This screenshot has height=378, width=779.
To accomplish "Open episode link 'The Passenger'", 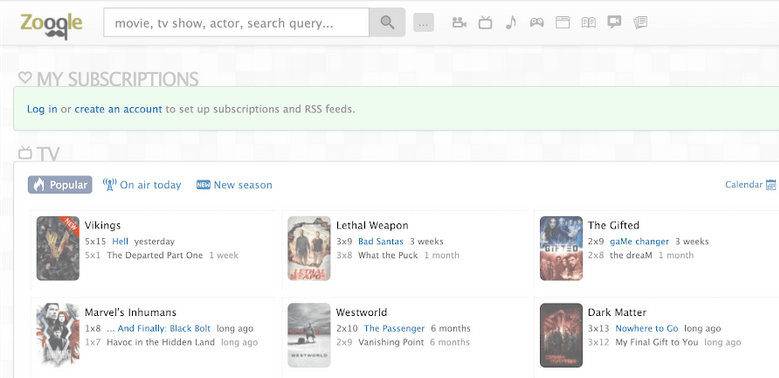I will [394, 329].
